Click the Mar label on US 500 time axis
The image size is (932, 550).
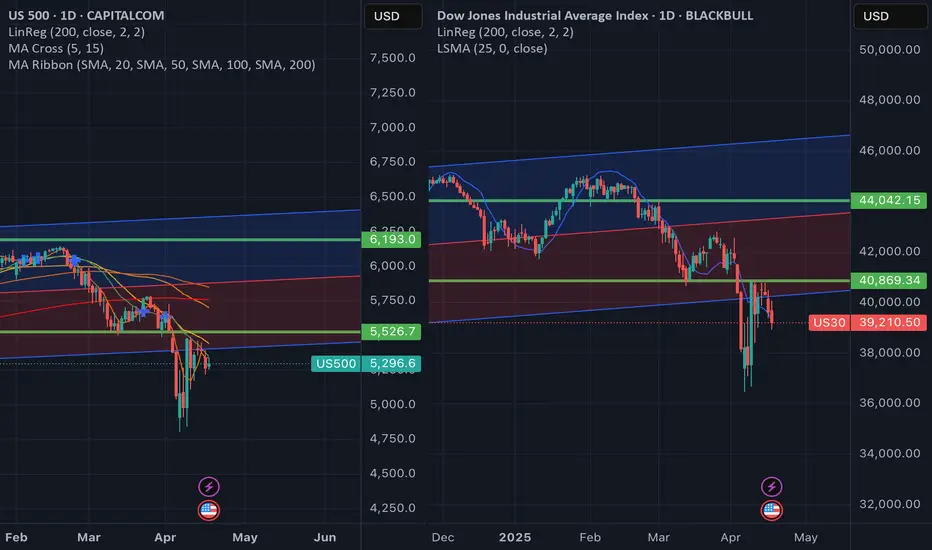coord(89,538)
